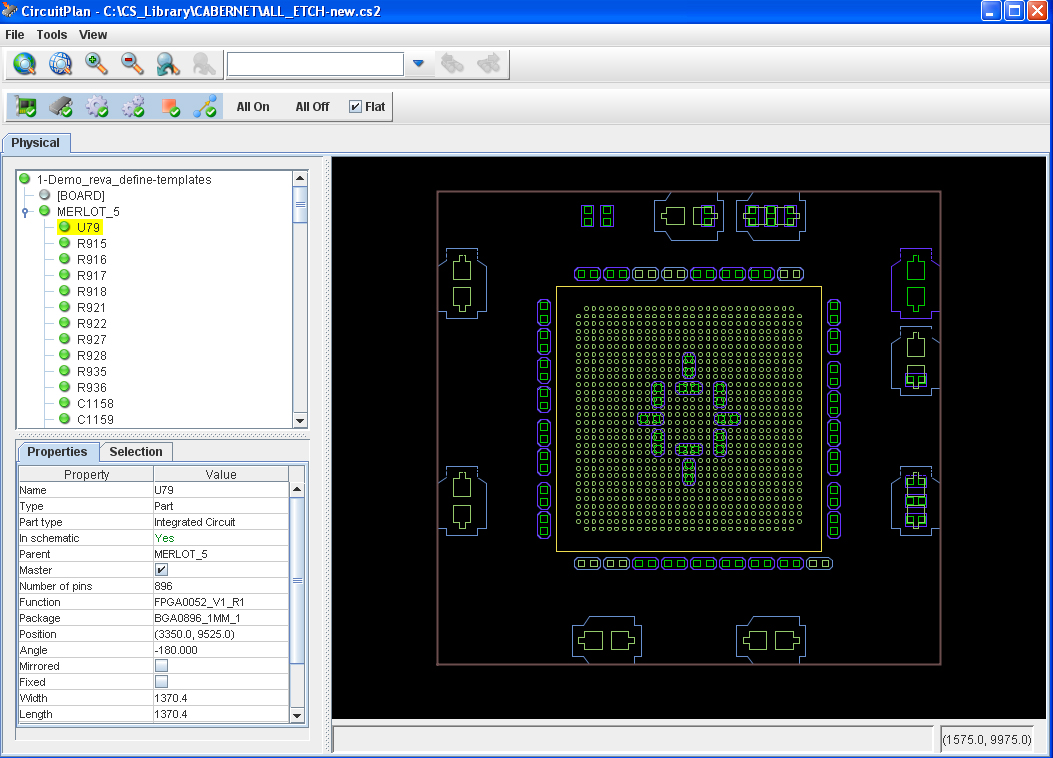Click the BGA0896_1MM_1 package value
Image resolution: width=1053 pixels, height=758 pixels.
pyautogui.click(x=197, y=618)
